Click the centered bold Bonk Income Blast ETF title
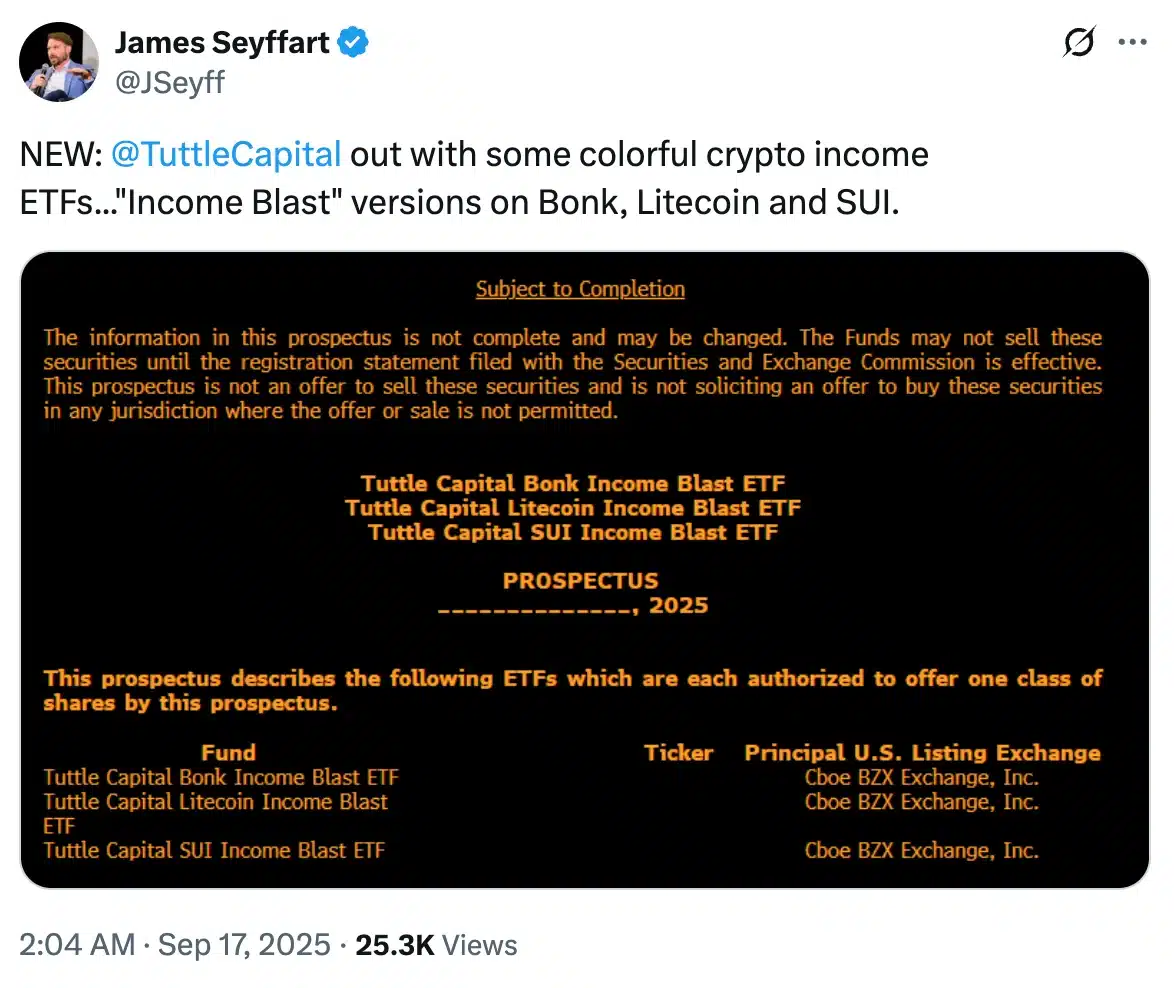The image size is (1174, 988). [573, 484]
